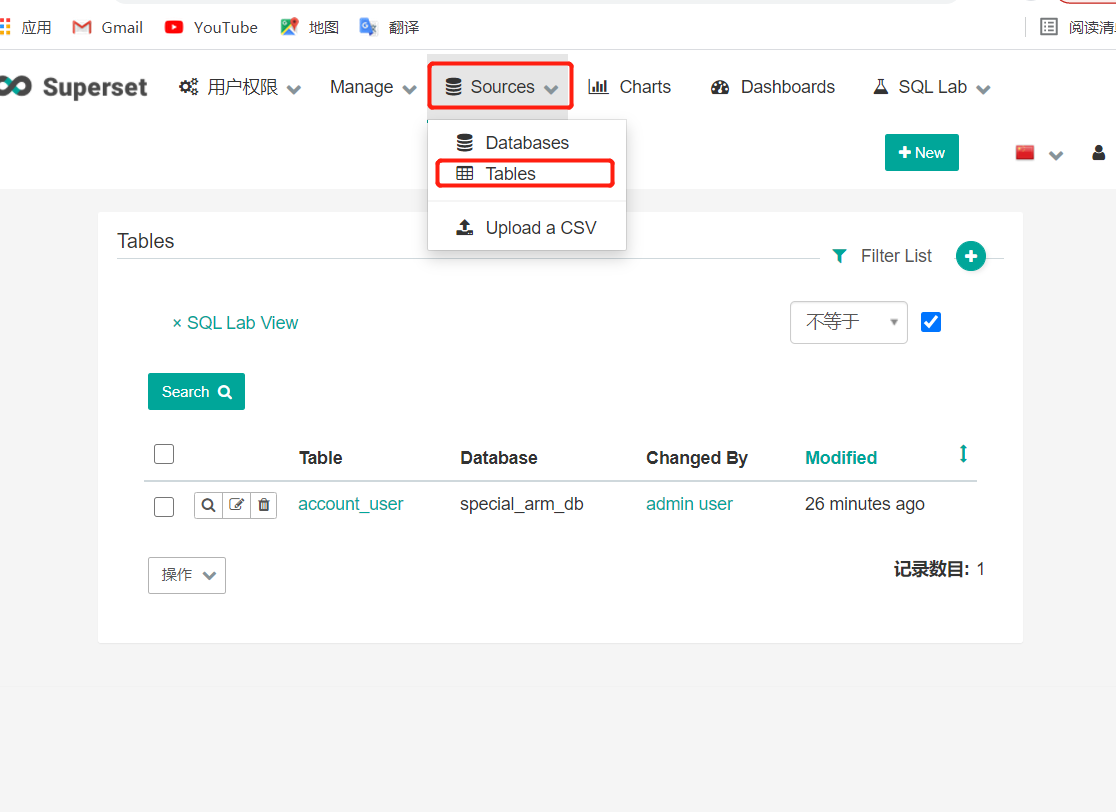Click the Table column header
The height and width of the screenshot is (812, 1116).
[320, 458]
